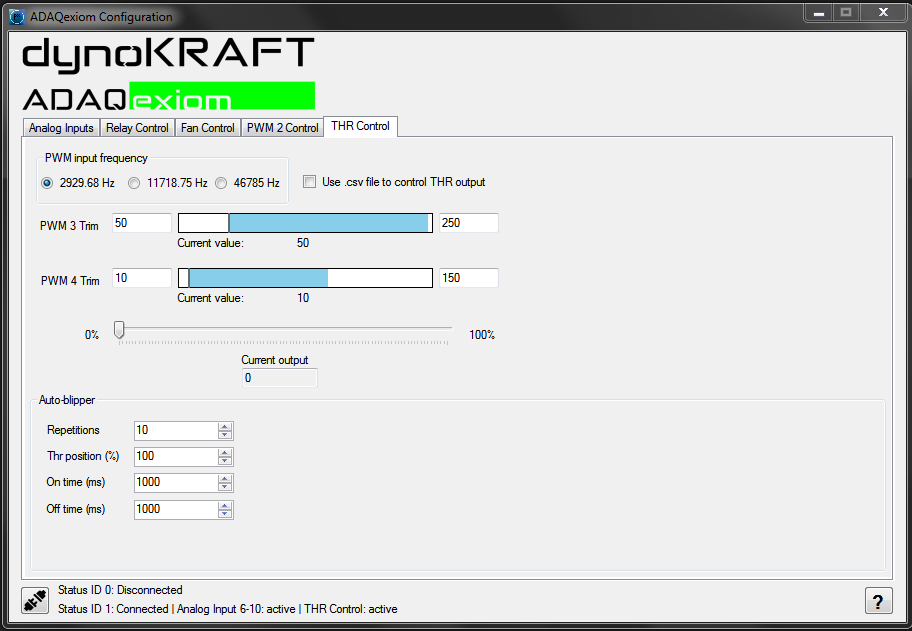Click PWM 4 Trim maximum field showing 150
The width and height of the screenshot is (912, 631).
(469, 278)
